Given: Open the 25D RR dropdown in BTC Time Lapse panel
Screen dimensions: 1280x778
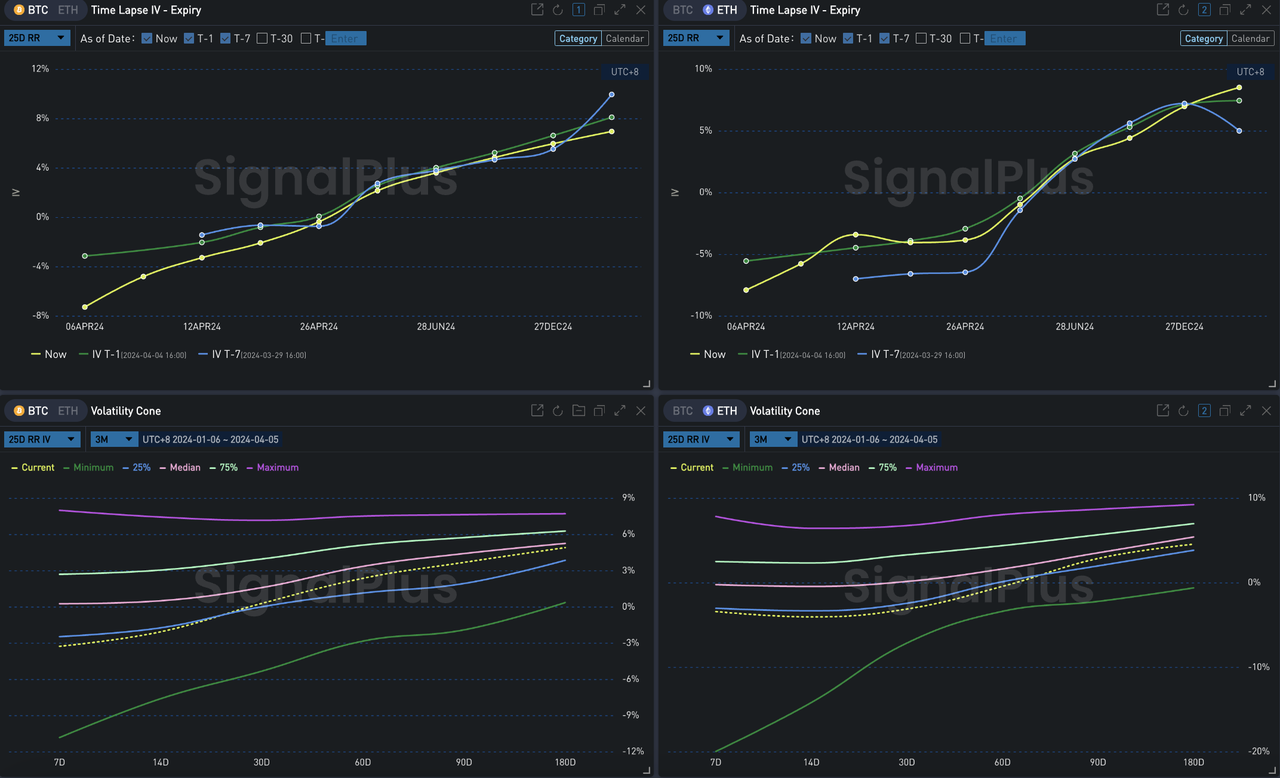Looking at the screenshot, I should [x=37, y=38].
